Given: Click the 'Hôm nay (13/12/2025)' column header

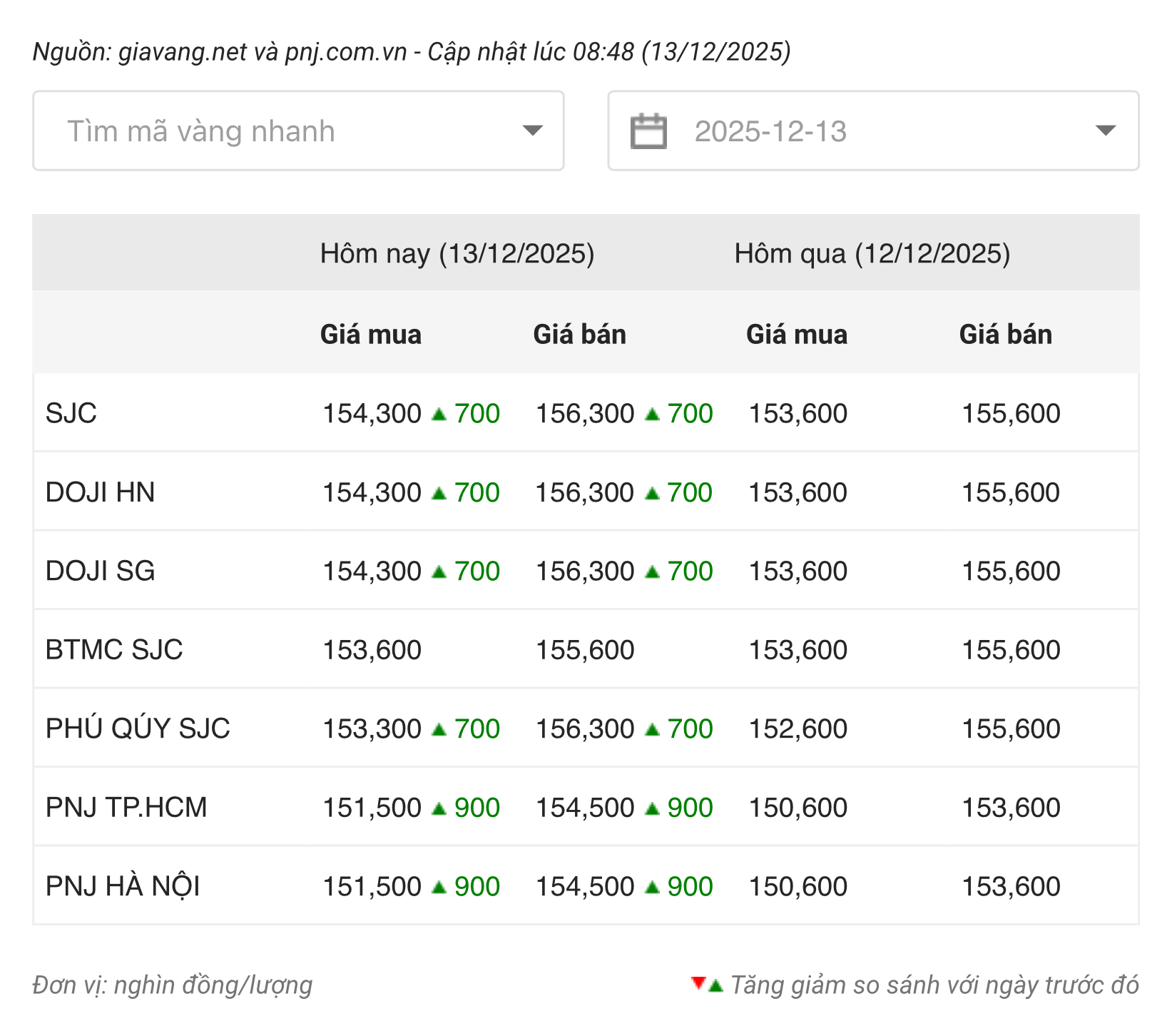Looking at the screenshot, I should (x=457, y=254).
